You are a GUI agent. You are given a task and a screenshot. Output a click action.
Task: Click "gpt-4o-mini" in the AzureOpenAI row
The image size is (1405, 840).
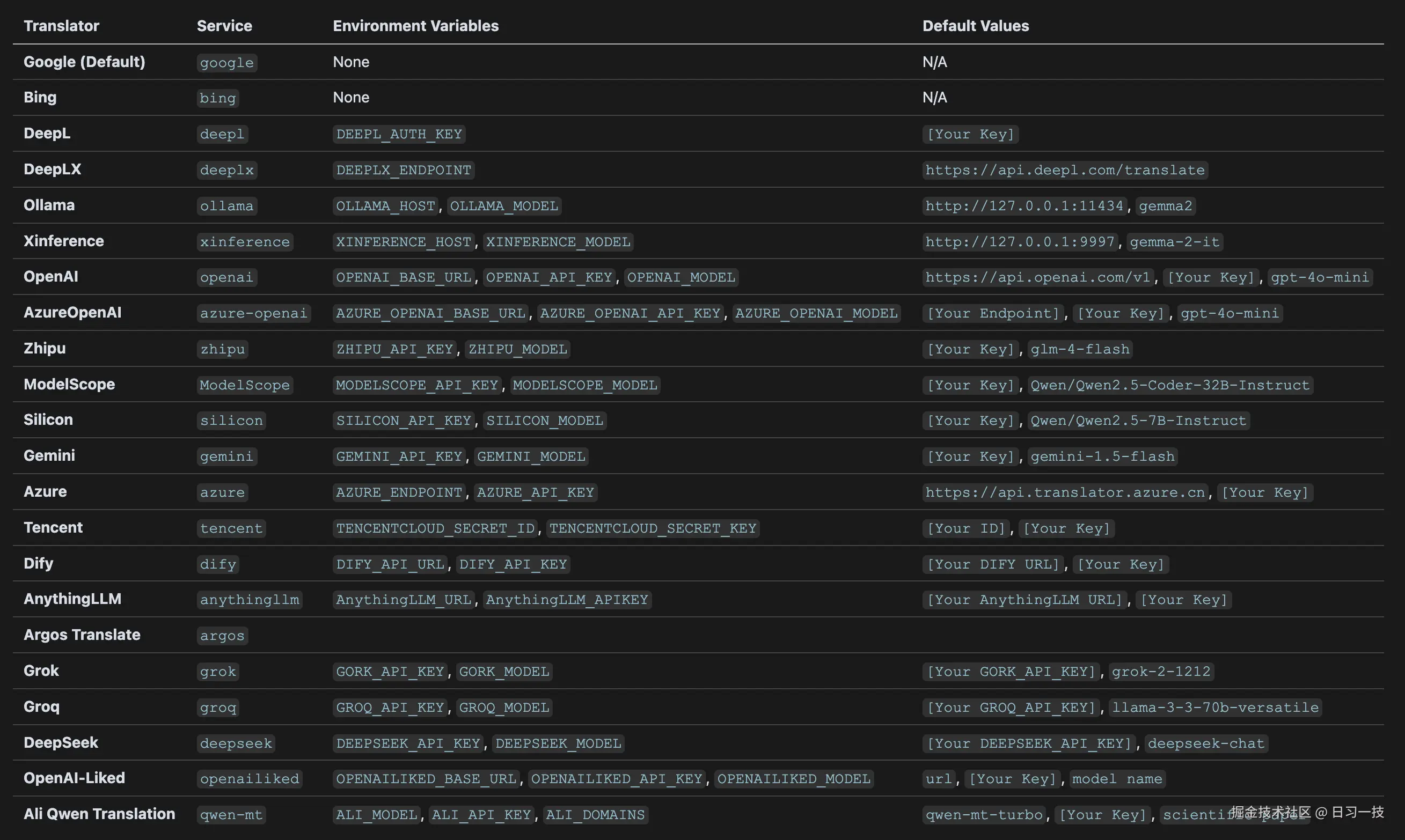click(1230, 314)
